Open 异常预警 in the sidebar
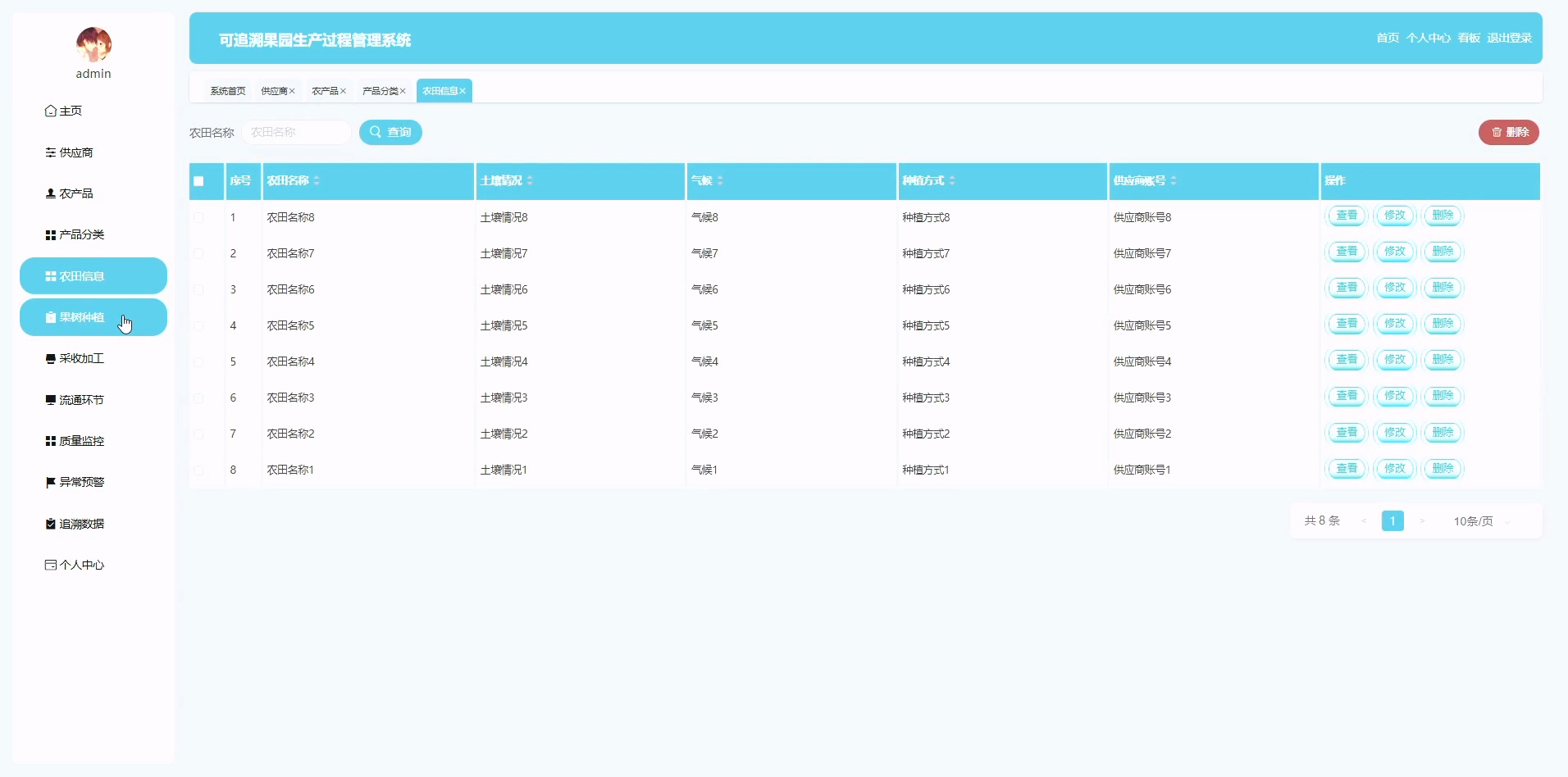Image resolution: width=1568 pixels, height=777 pixels. (93, 482)
